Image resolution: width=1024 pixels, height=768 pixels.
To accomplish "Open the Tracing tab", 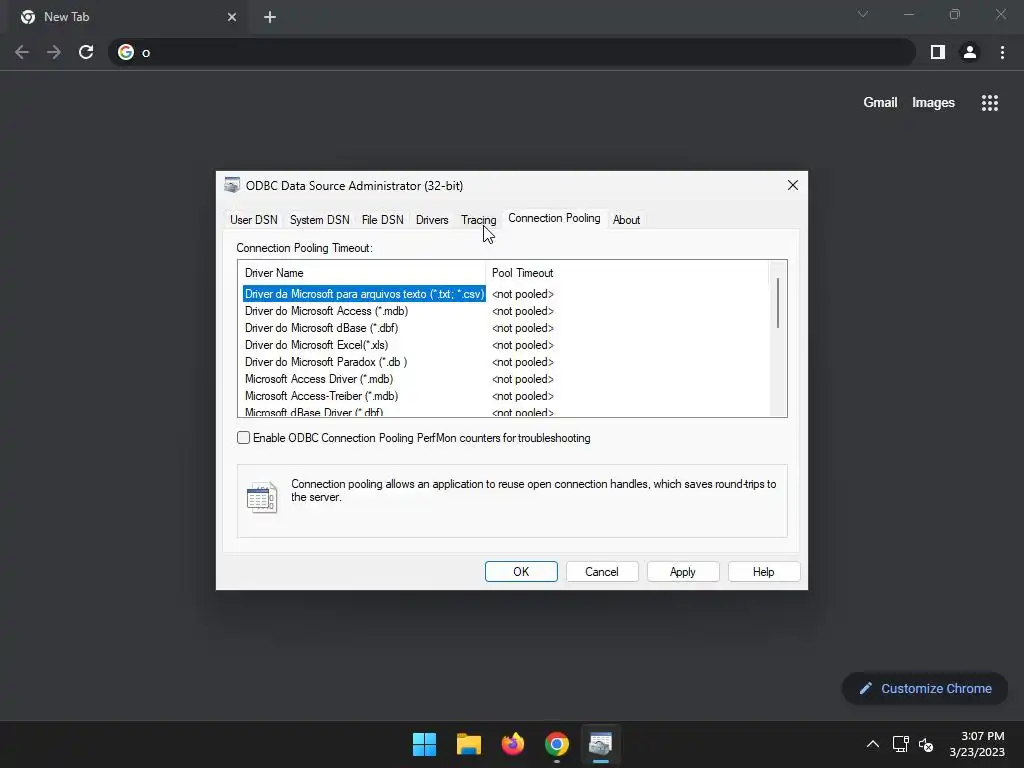I will coord(478,220).
